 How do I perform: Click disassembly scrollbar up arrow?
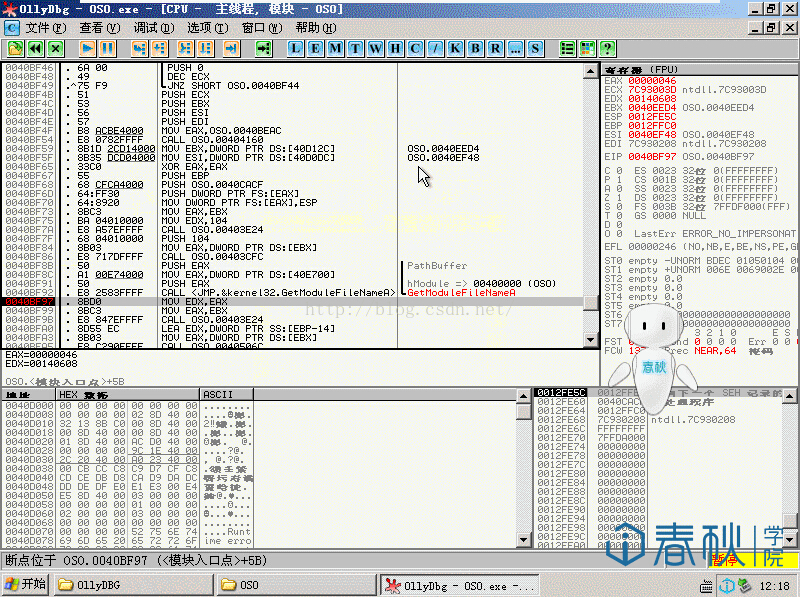[591, 70]
